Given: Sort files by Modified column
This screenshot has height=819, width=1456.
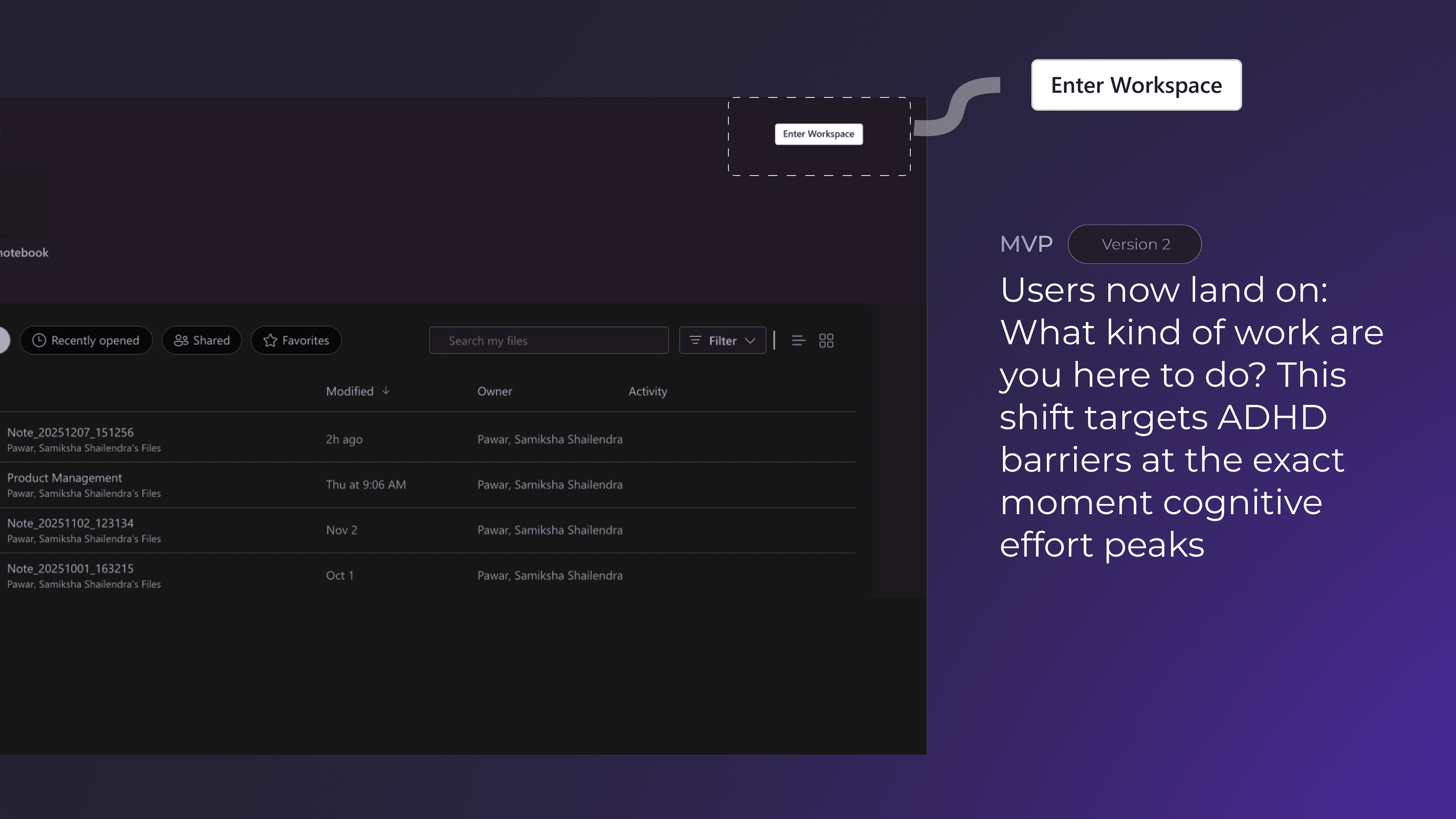Looking at the screenshot, I should (x=350, y=391).
